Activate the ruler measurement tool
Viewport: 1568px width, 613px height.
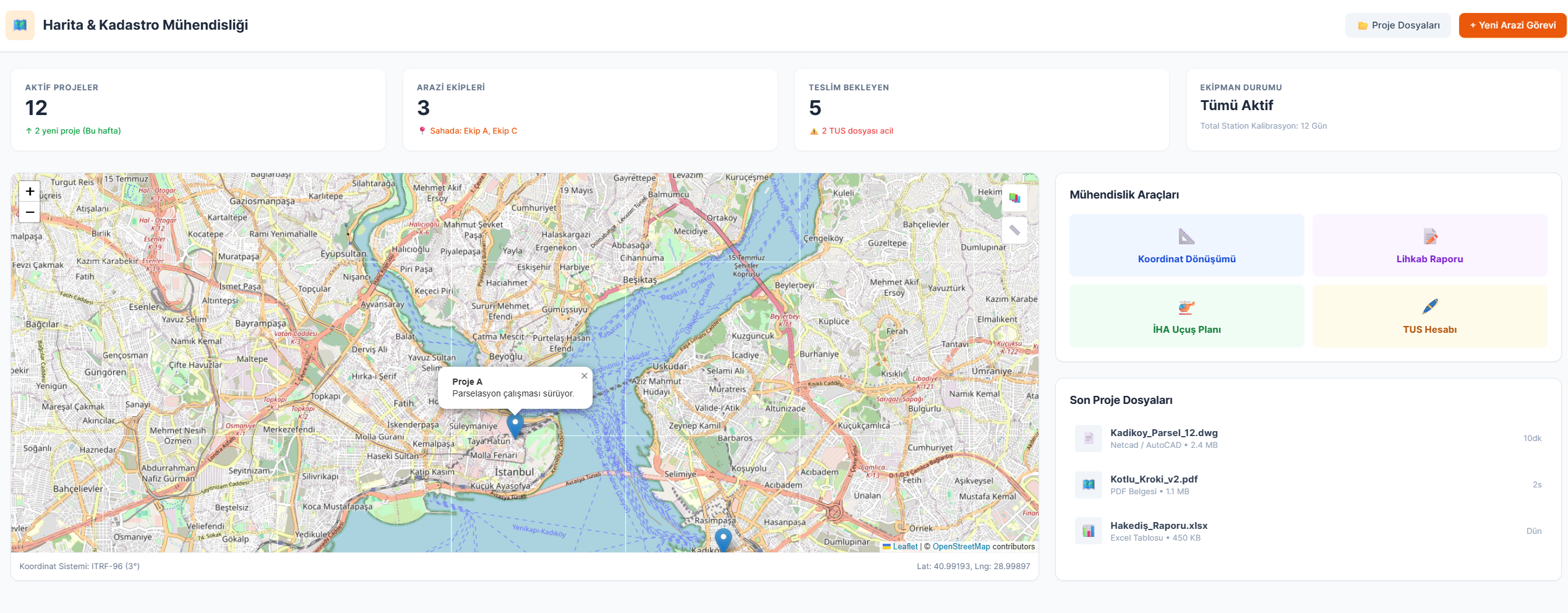pos(1014,231)
